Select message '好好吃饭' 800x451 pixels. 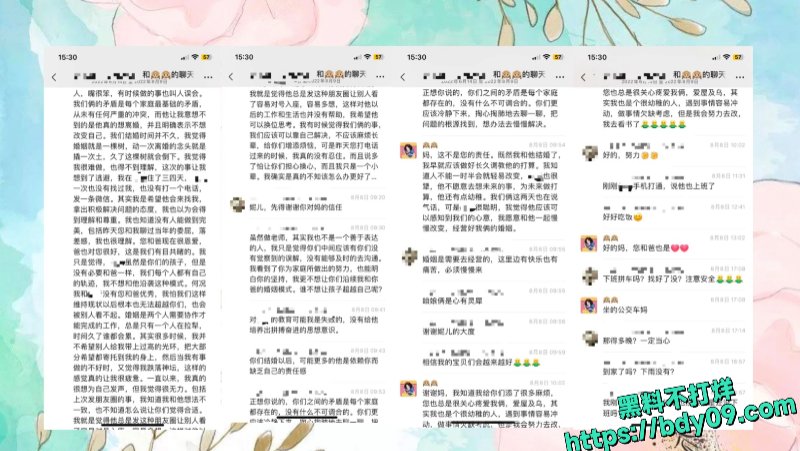coord(622,217)
